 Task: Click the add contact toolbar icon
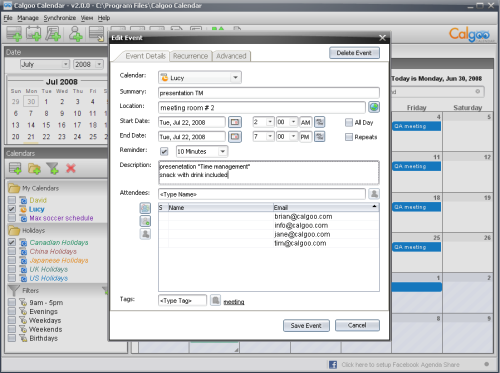click(x=76, y=34)
